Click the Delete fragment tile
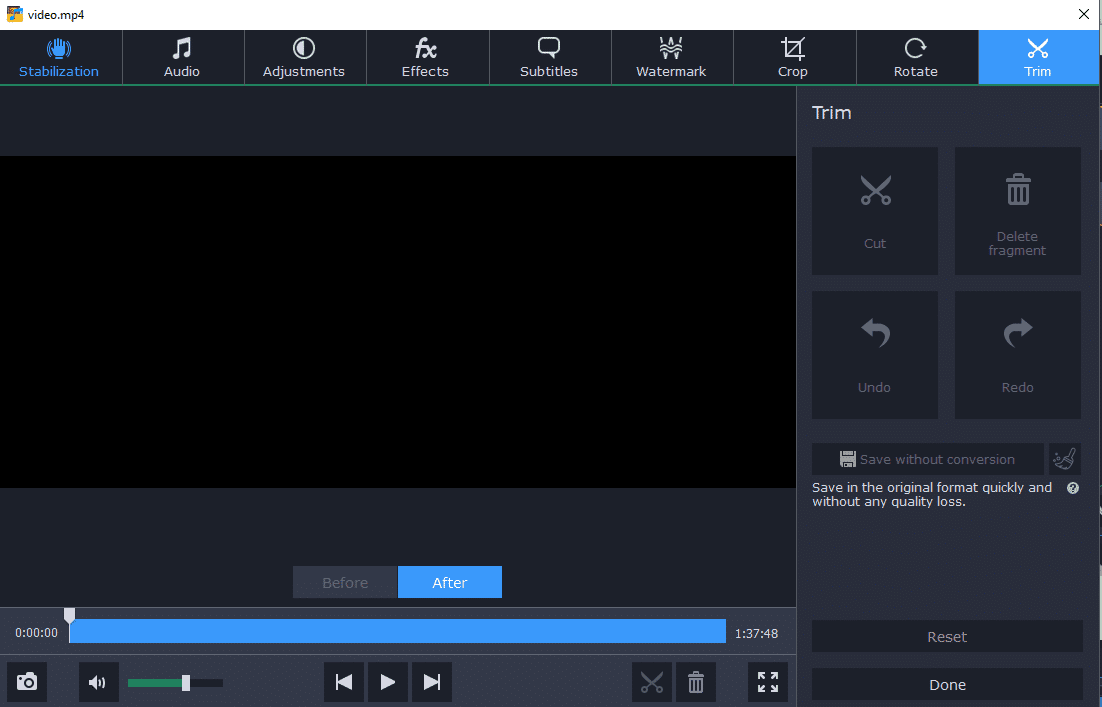1102x707 pixels. coord(1017,211)
